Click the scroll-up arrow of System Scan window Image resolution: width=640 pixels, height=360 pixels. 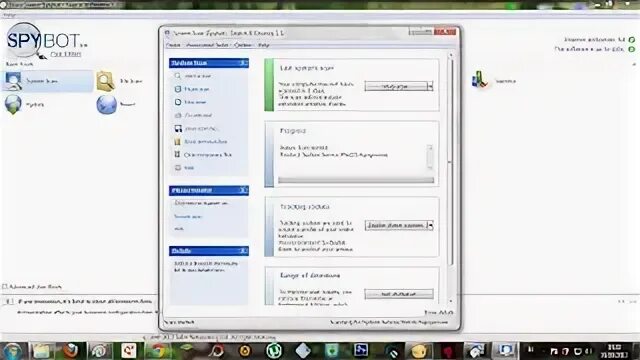[451, 54]
